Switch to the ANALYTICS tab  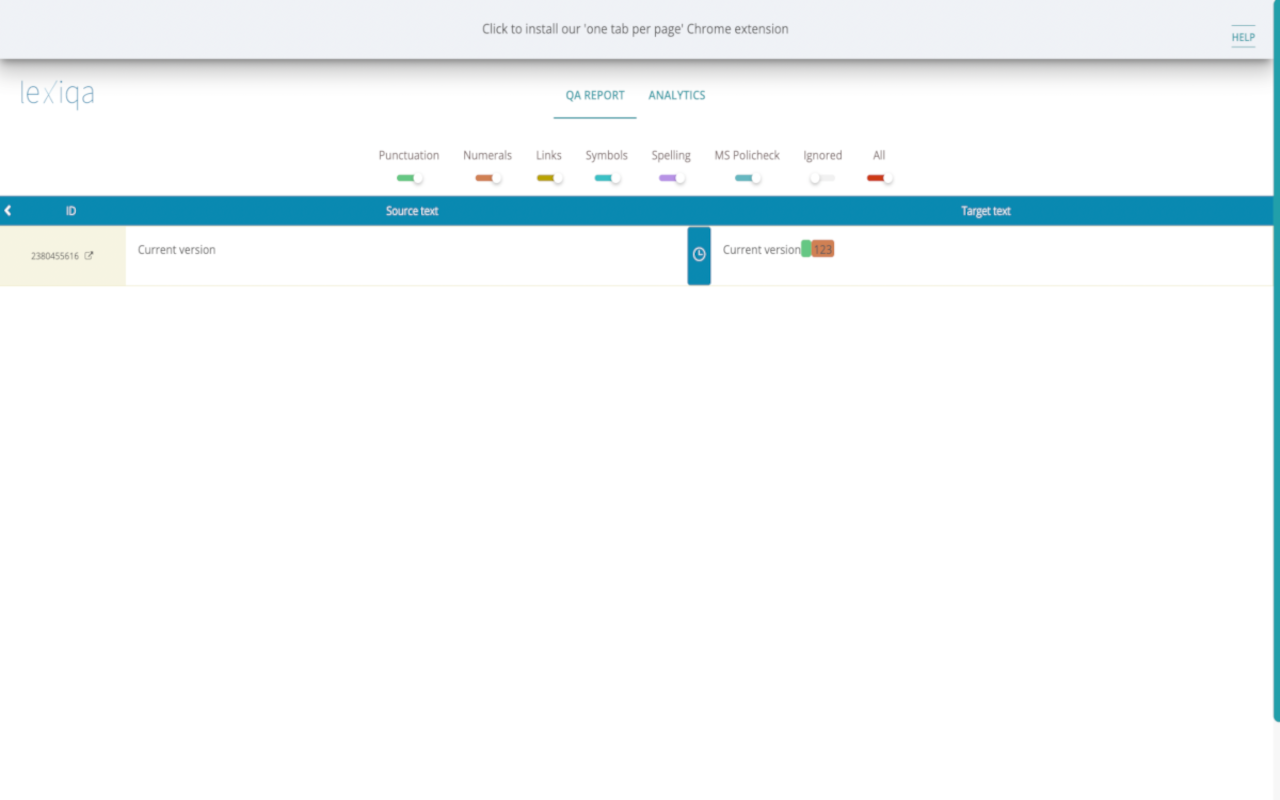[x=676, y=95]
